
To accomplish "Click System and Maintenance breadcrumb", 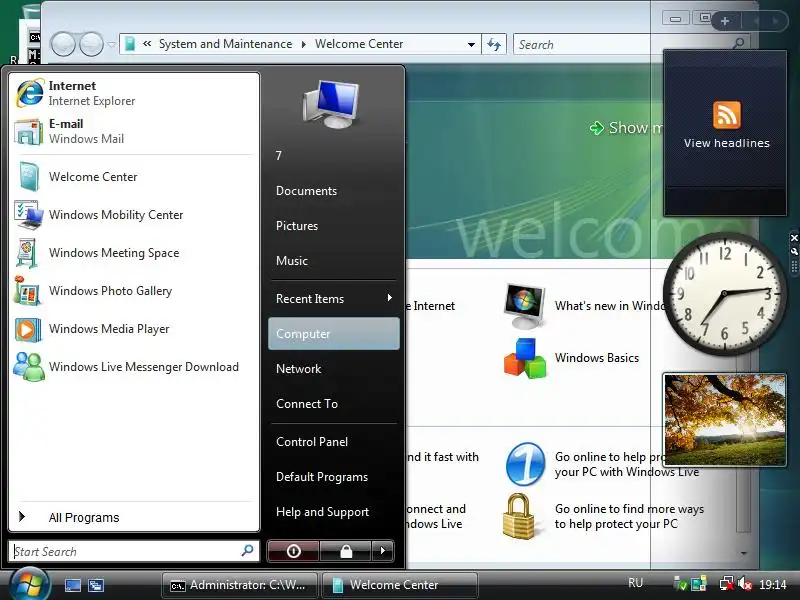I will click(x=226, y=44).
